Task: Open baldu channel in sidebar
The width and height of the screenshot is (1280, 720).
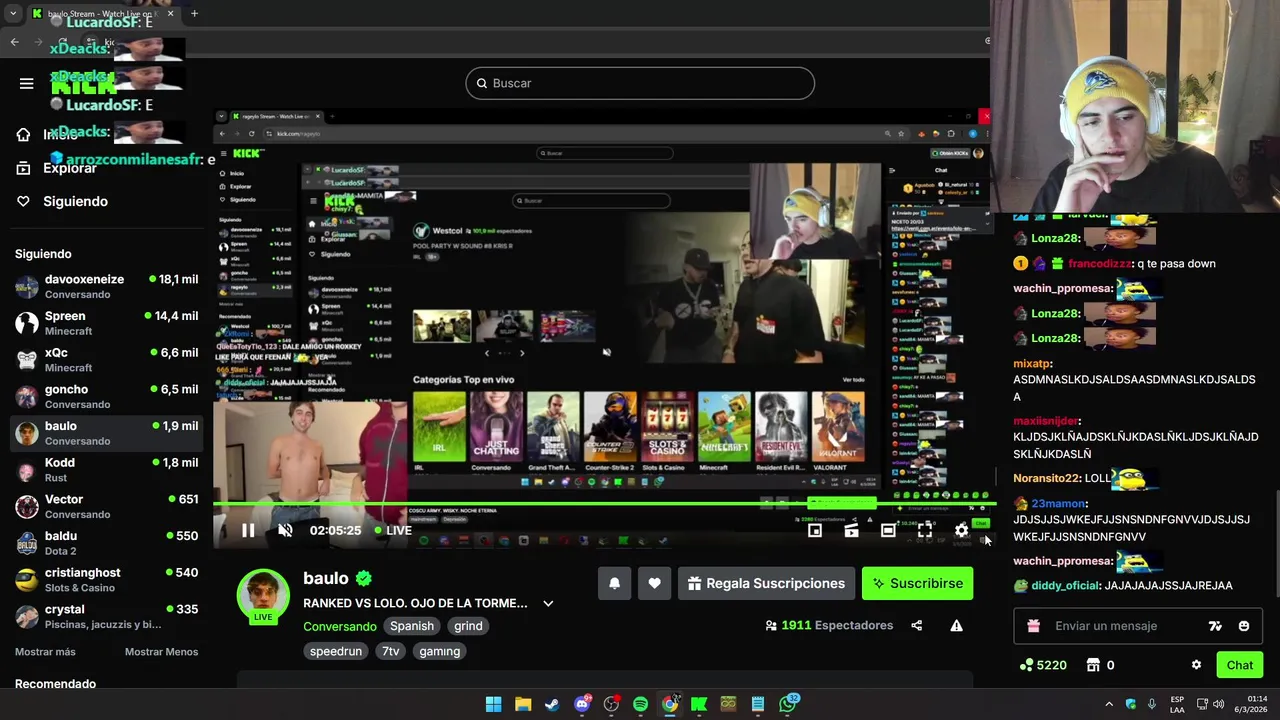Action: tap(106, 543)
